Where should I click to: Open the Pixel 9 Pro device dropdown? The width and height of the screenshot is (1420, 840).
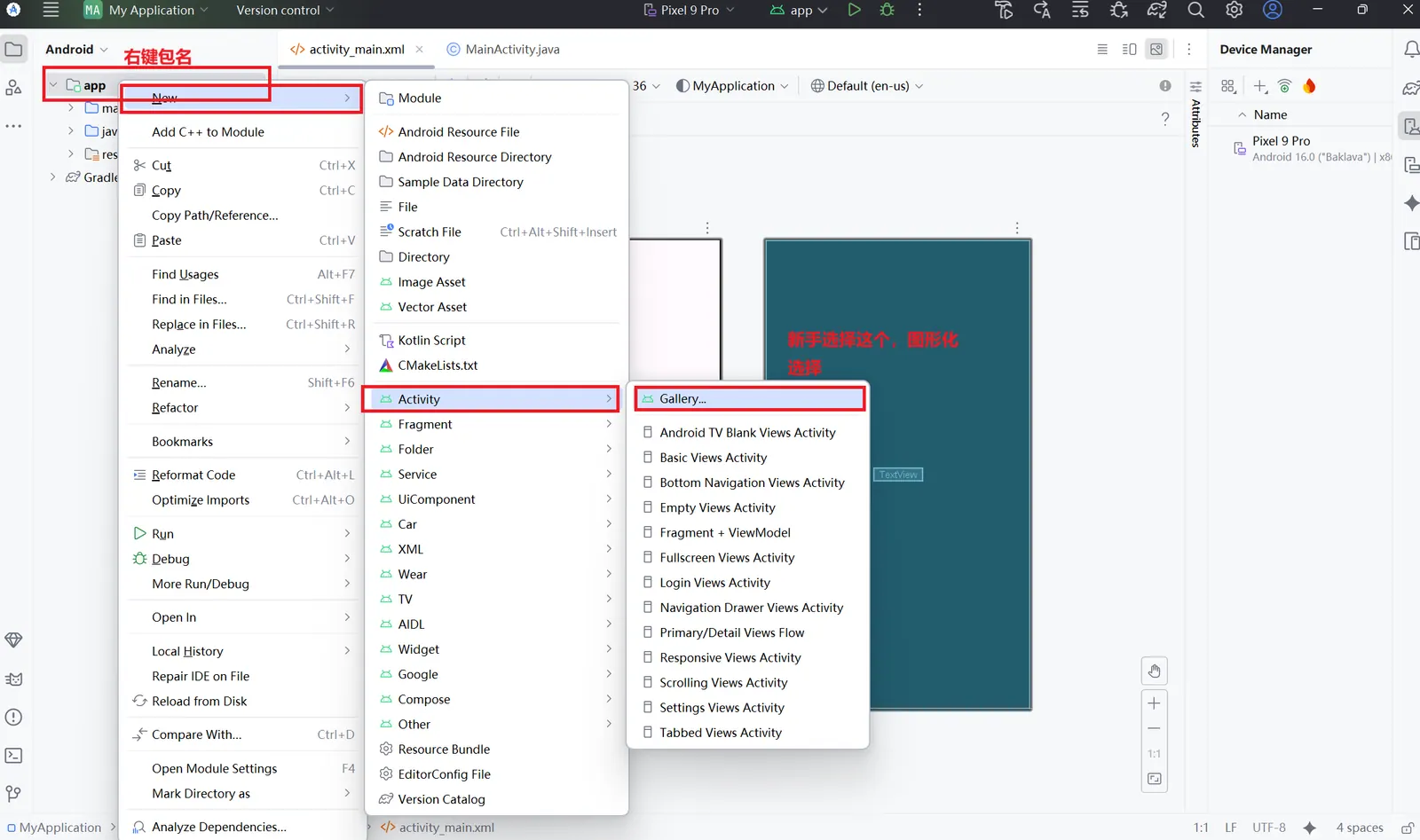(690, 10)
